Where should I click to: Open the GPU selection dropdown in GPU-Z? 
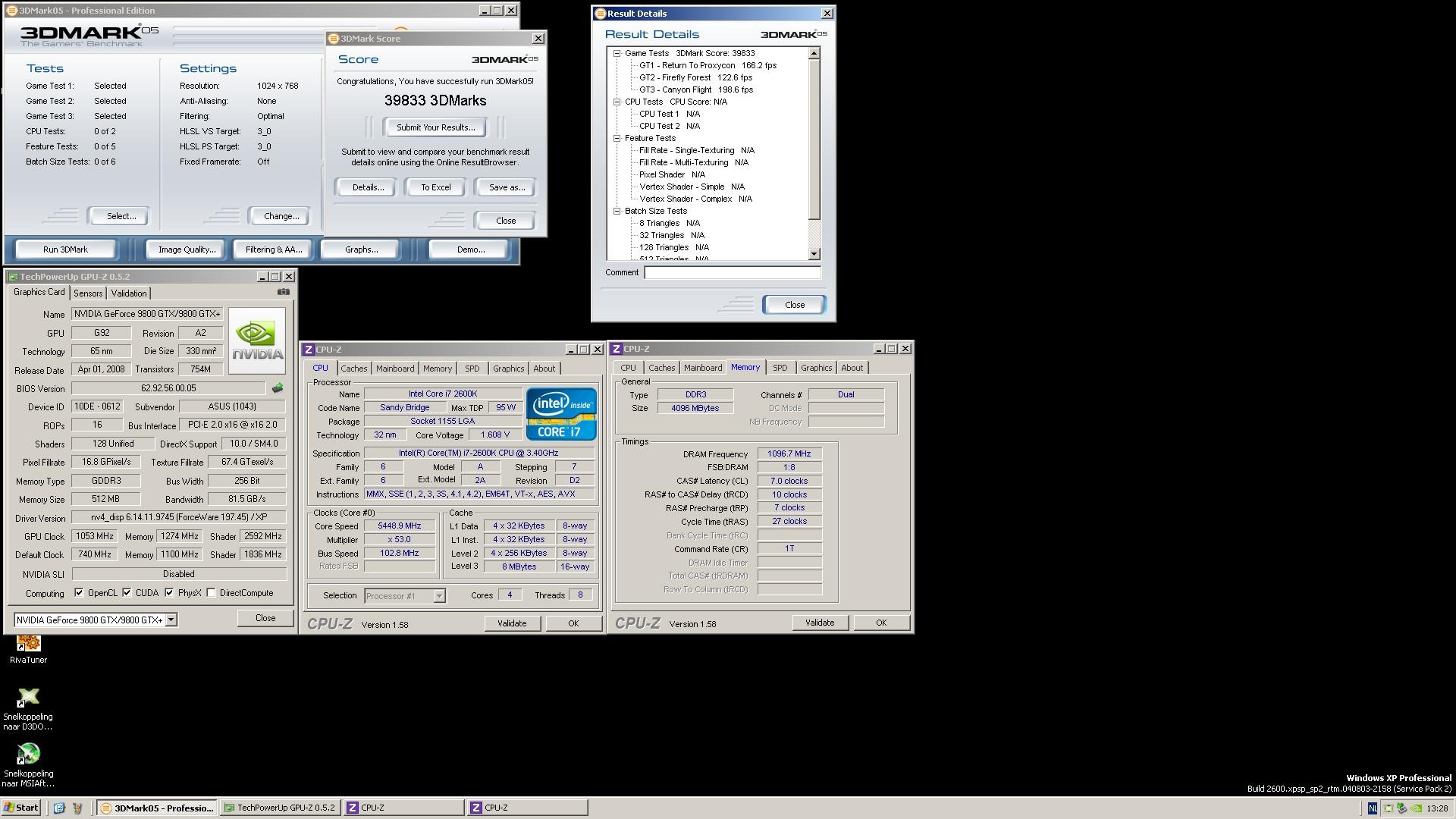171,620
